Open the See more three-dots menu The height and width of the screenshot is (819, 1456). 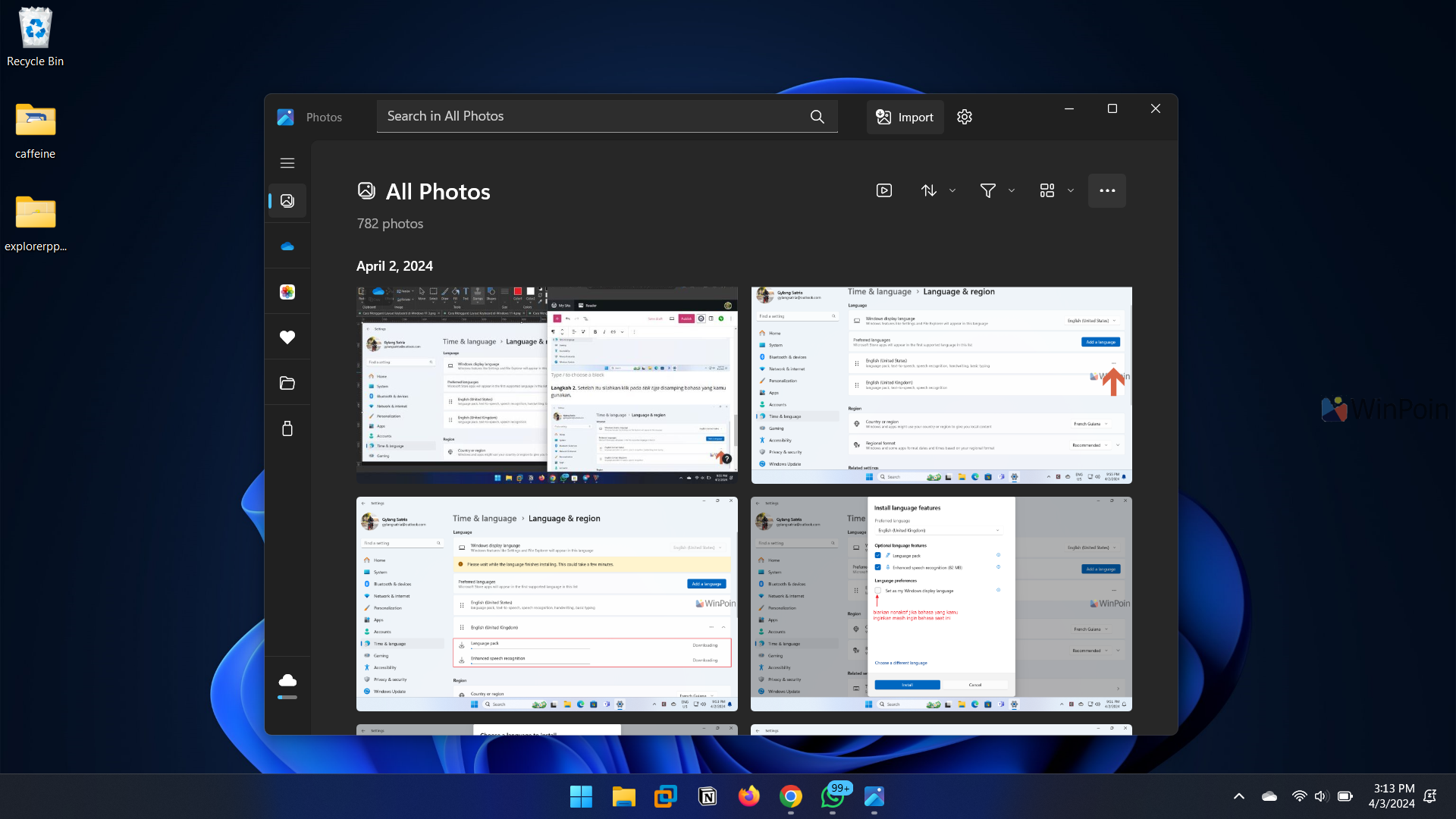coord(1106,190)
